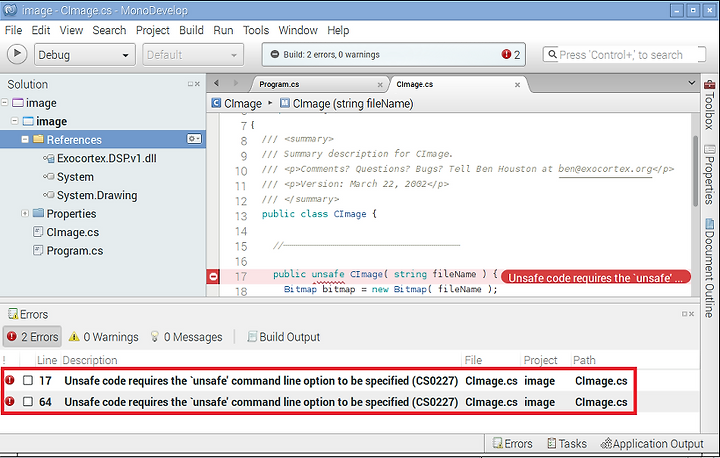The height and width of the screenshot is (458, 720).
Task: Expand the Properties folder
Action: [x=25, y=213]
